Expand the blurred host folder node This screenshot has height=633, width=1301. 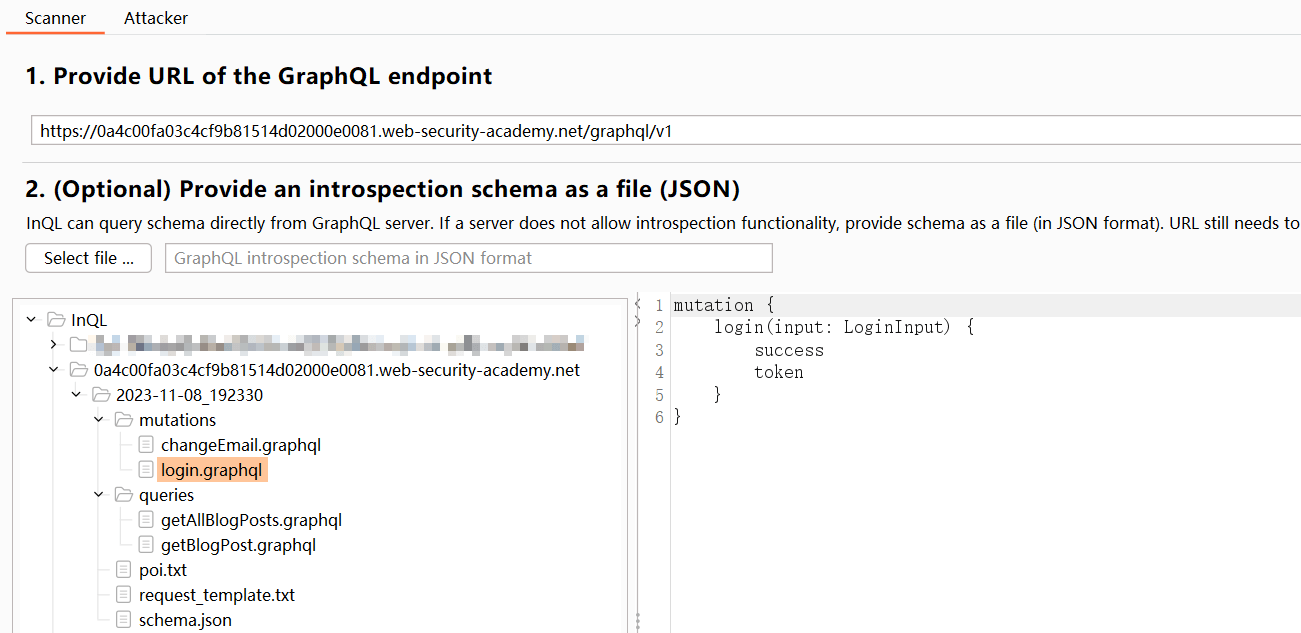(54, 345)
